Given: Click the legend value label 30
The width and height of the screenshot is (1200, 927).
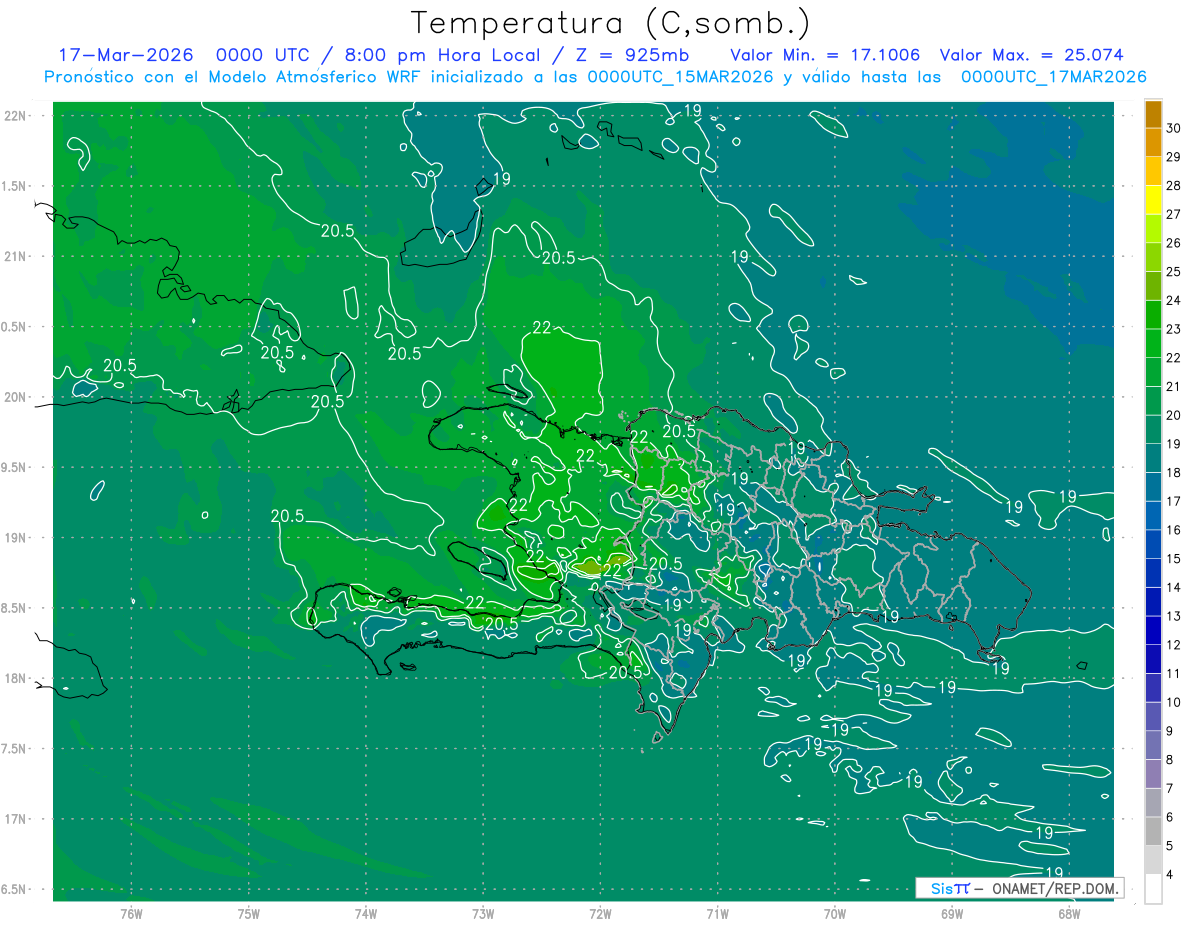Looking at the screenshot, I should point(1174,128).
